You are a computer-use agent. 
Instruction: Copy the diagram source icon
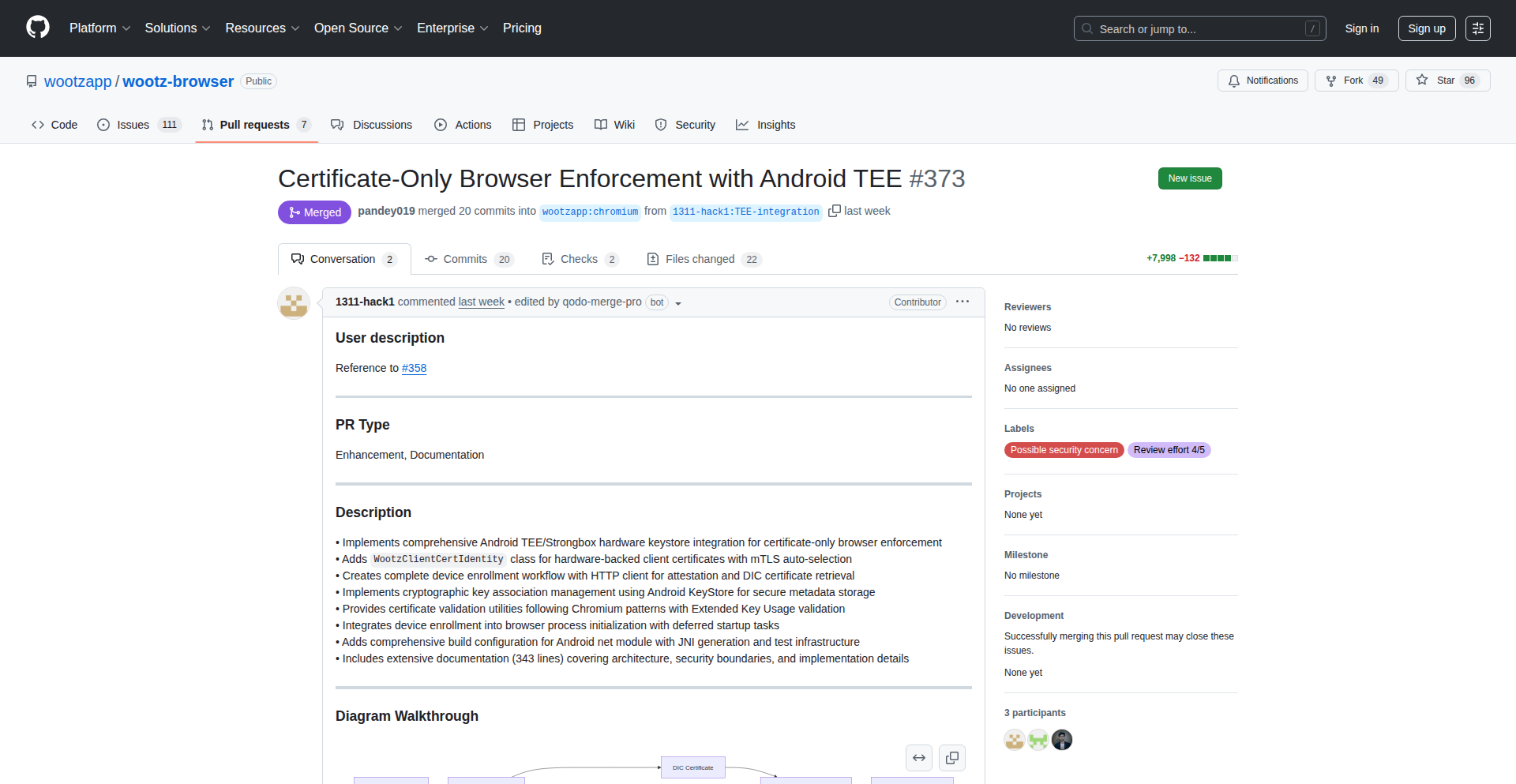[x=952, y=758]
